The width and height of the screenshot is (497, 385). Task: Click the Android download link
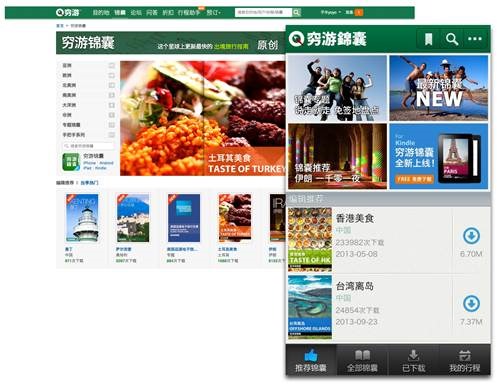coord(106,163)
